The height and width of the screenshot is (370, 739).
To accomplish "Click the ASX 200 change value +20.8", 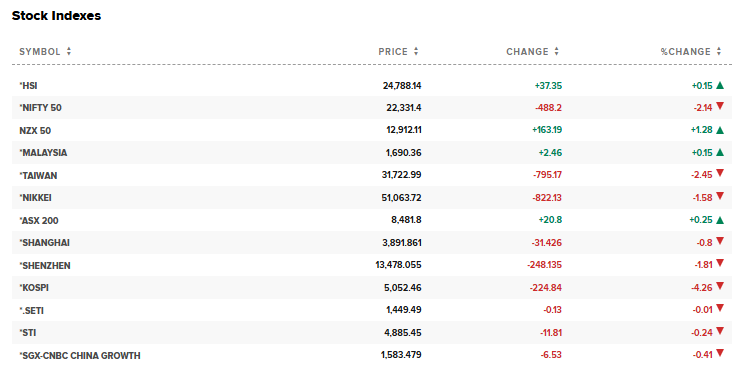I will [x=550, y=220].
